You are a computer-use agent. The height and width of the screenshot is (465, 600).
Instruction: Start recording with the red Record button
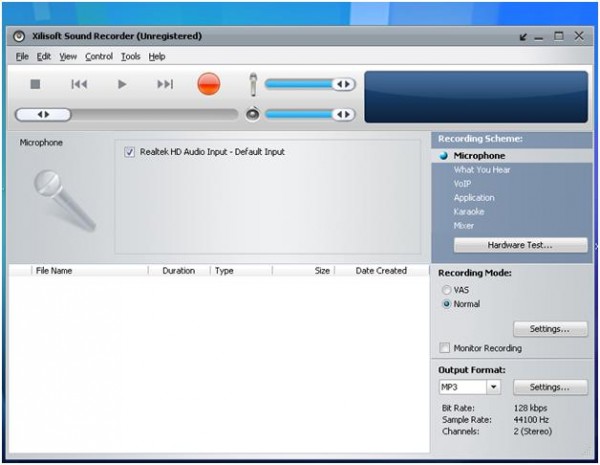click(209, 84)
